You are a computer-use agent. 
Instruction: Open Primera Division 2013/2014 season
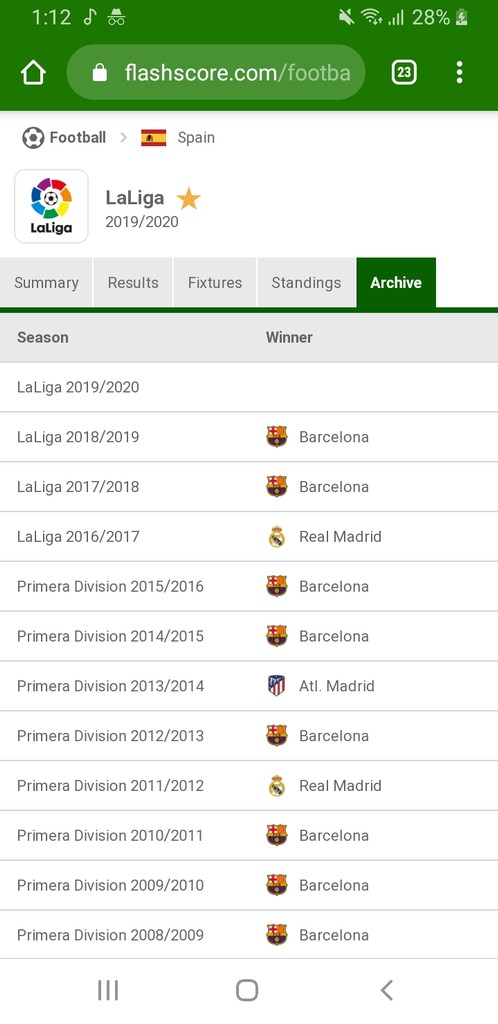[x=110, y=686]
